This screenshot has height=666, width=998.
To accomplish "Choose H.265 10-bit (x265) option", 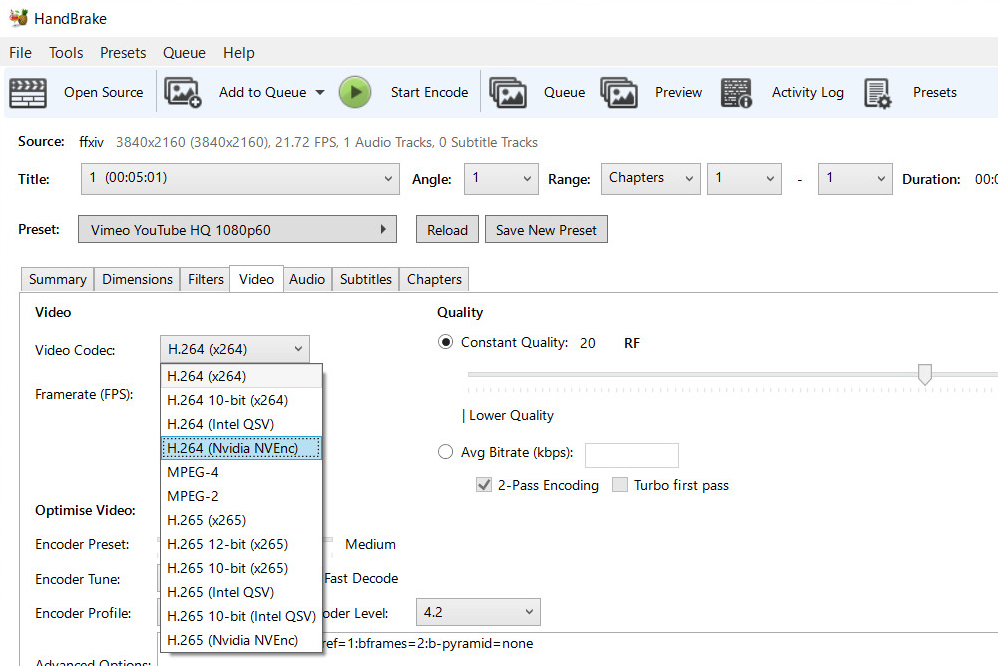I will click(x=241, y=568).
